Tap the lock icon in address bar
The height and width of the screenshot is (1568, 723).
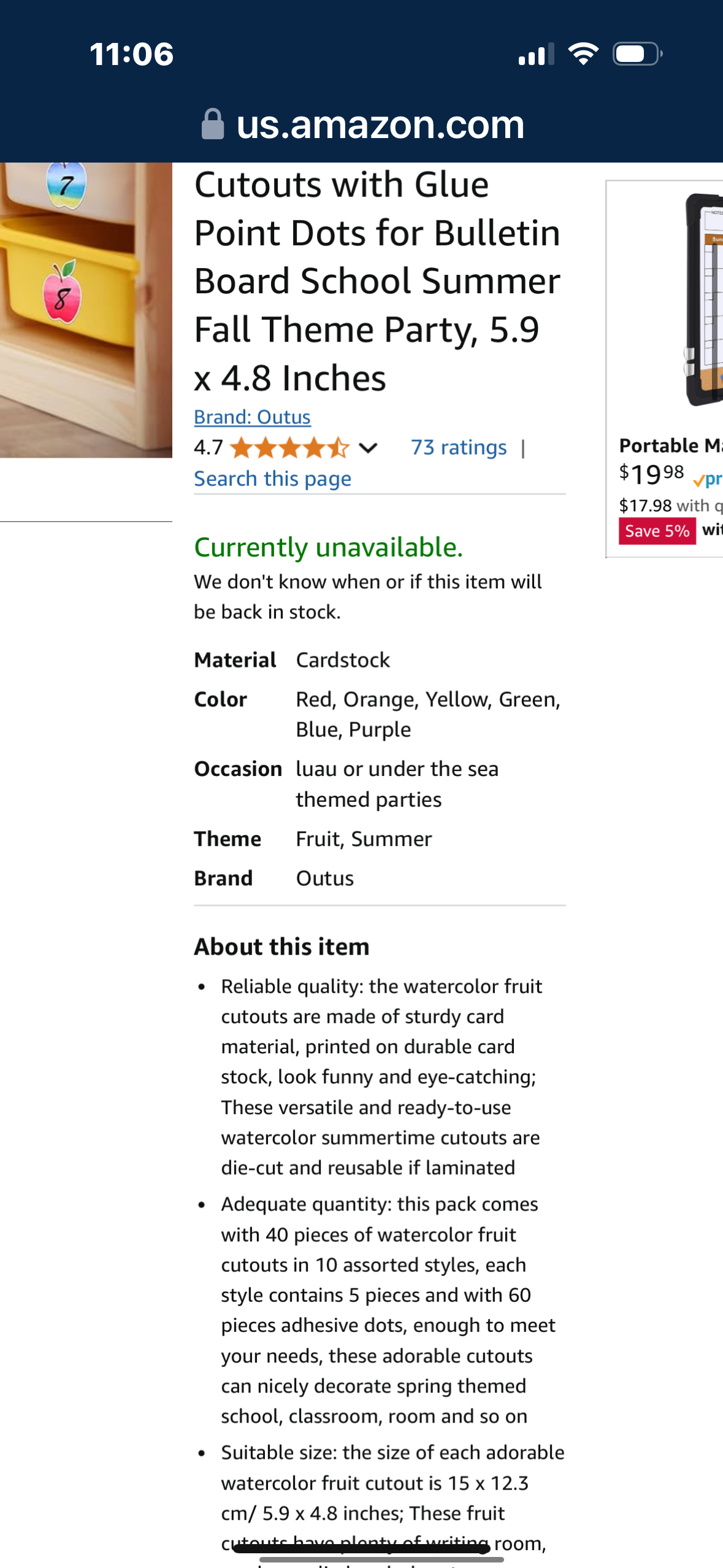click(x=213, y=125)
